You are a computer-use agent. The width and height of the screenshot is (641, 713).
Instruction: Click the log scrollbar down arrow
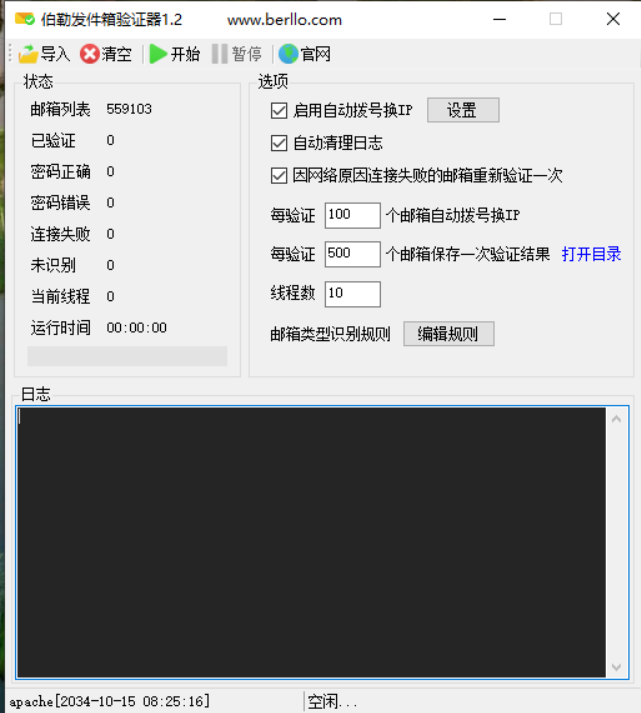click(x=618, y=666)
